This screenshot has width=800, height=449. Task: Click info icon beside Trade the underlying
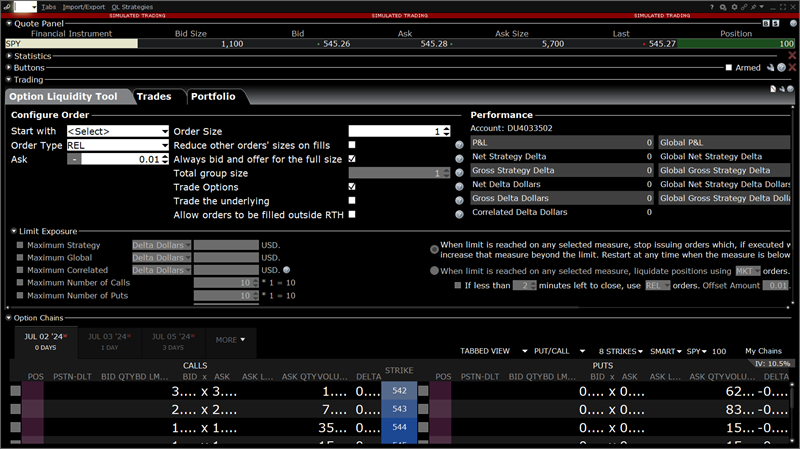click(x=459, y=201)
